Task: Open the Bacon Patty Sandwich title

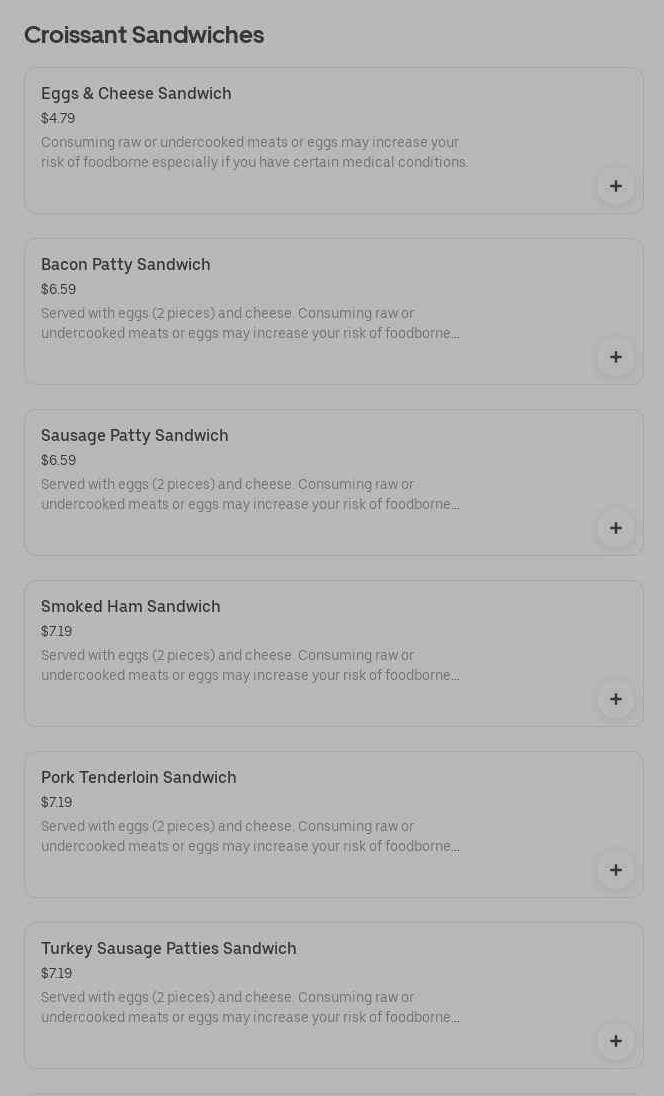Action: coord(126,264)
